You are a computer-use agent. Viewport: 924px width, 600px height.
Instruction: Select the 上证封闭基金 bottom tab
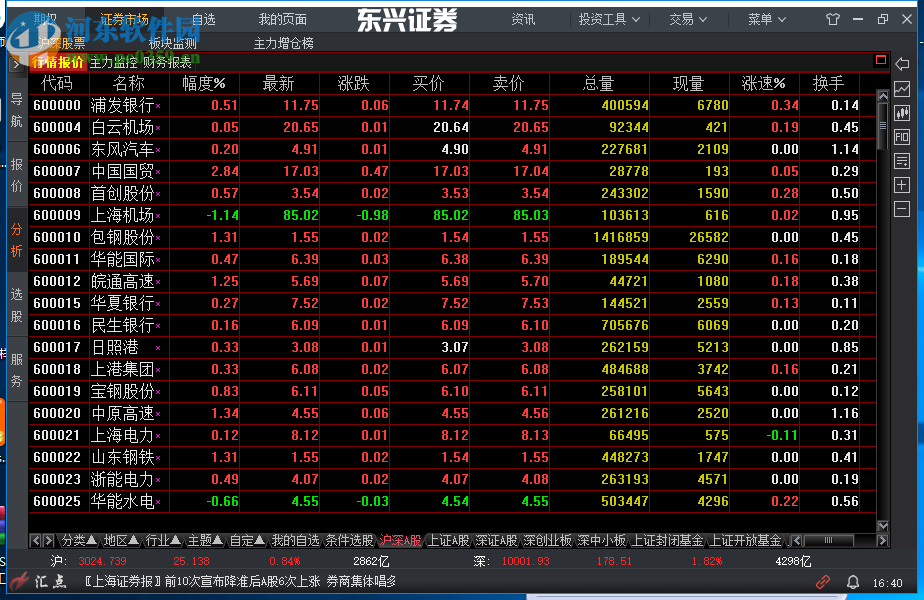[667, 540]
